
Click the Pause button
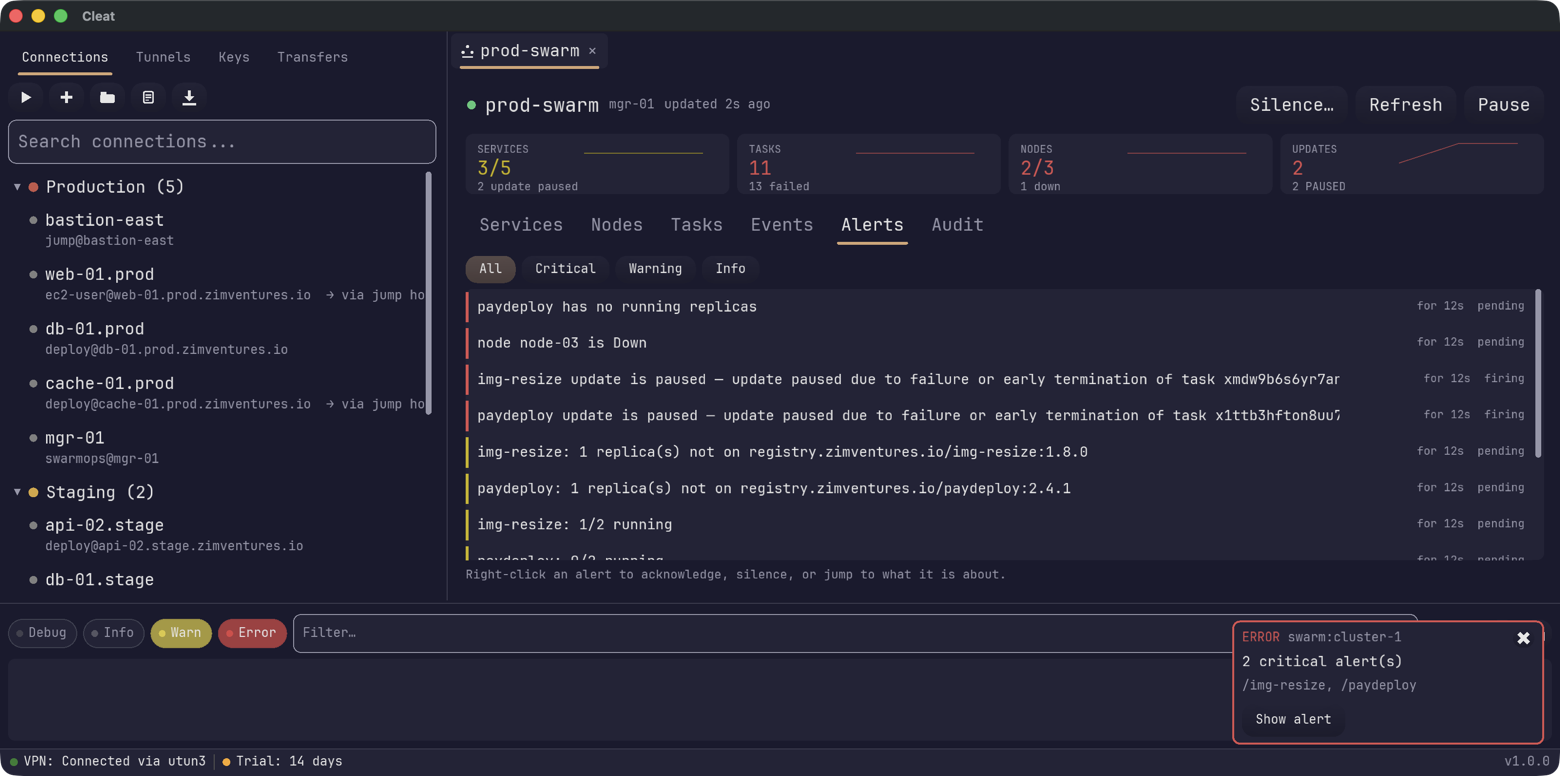[1503, 105]
